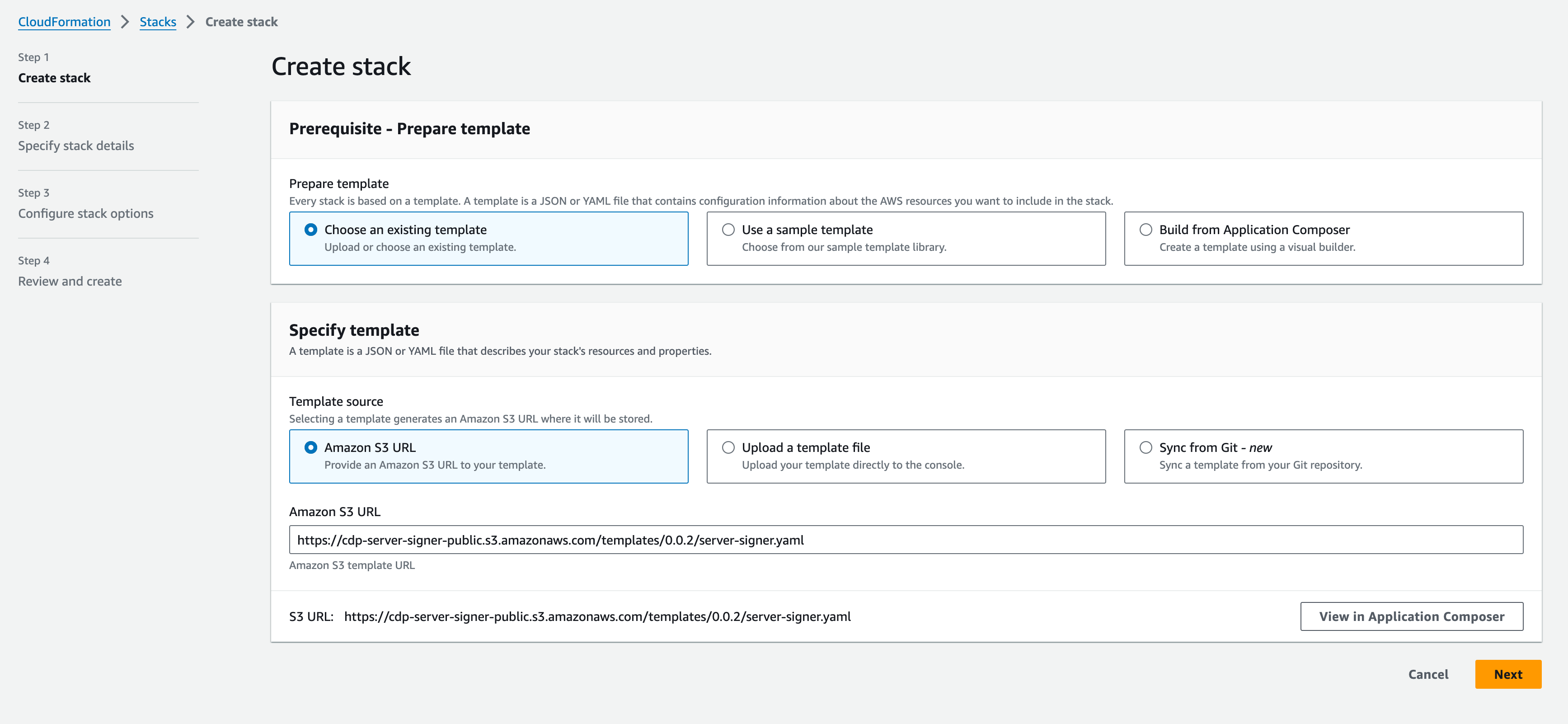Click the breadcrumb chevron after Stacks
Viewport: 1568px width, 724px height.
pyautogui.click(x=191, y=22)
